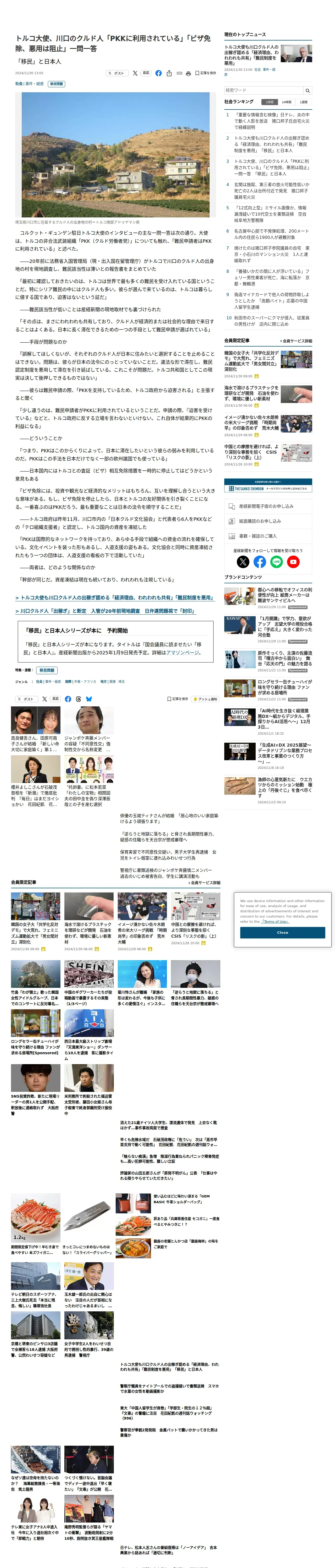This screenshot has width=336, height=1568.
Task: Select the 移民問題 tag below the date
Action: pyautogui.click(x=55, y=84)
